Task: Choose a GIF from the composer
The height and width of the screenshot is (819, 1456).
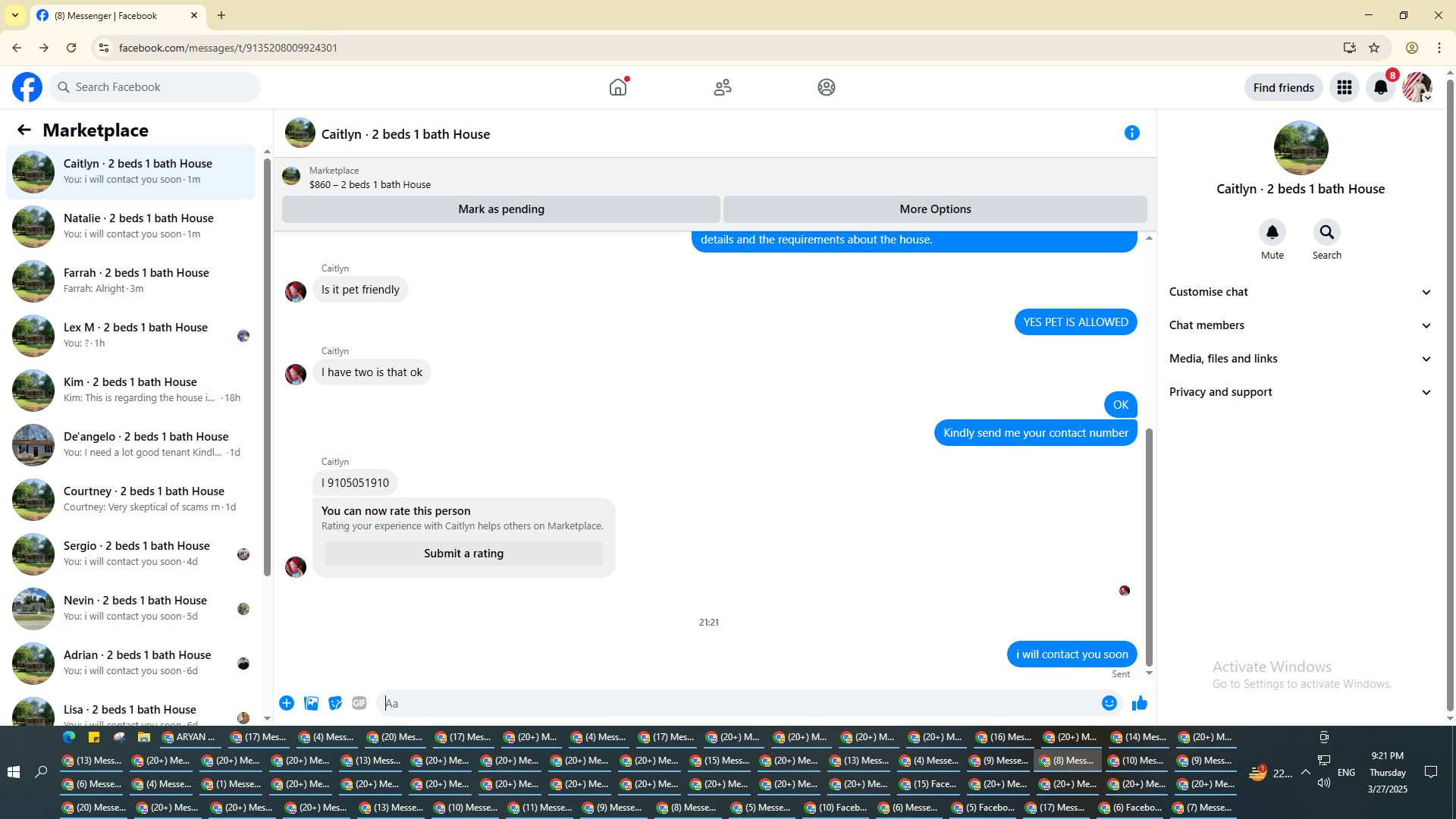Action: [x=359, y=703]
